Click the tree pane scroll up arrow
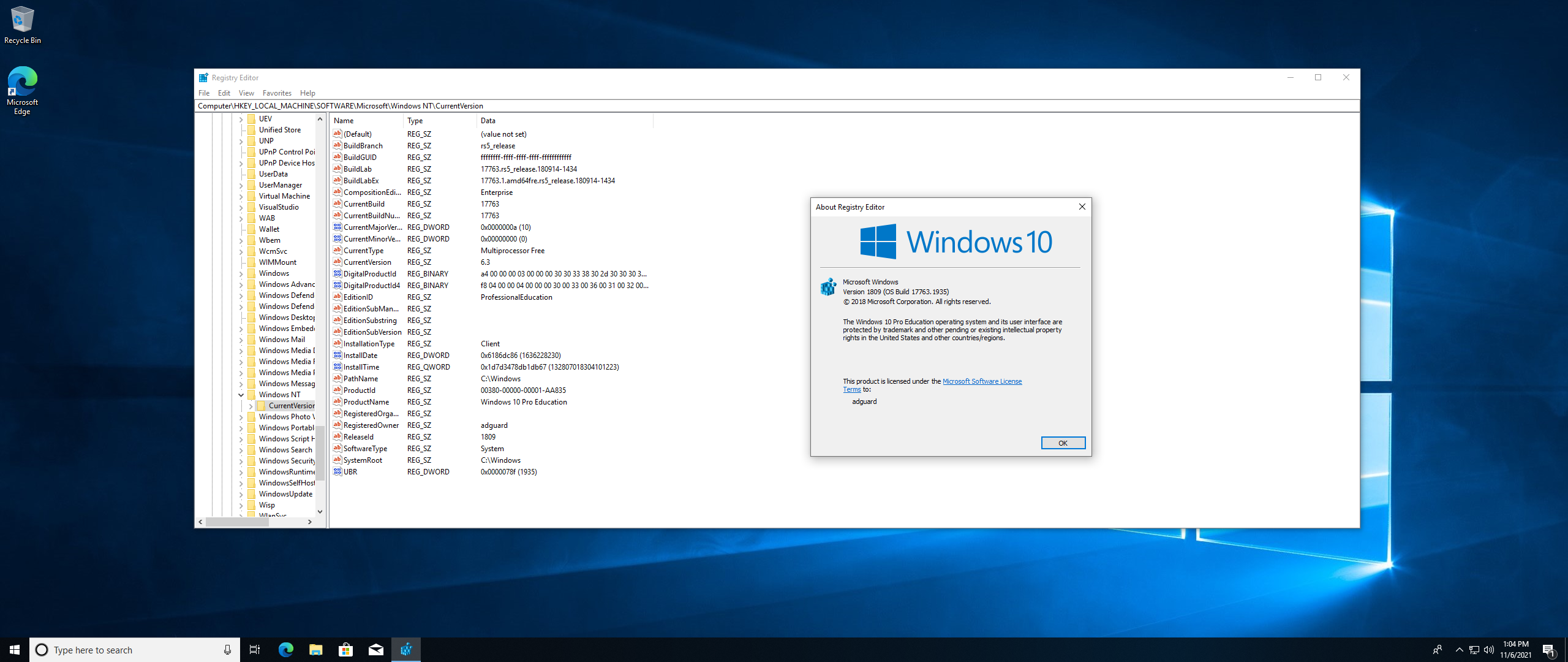 (x=320, y=119)
